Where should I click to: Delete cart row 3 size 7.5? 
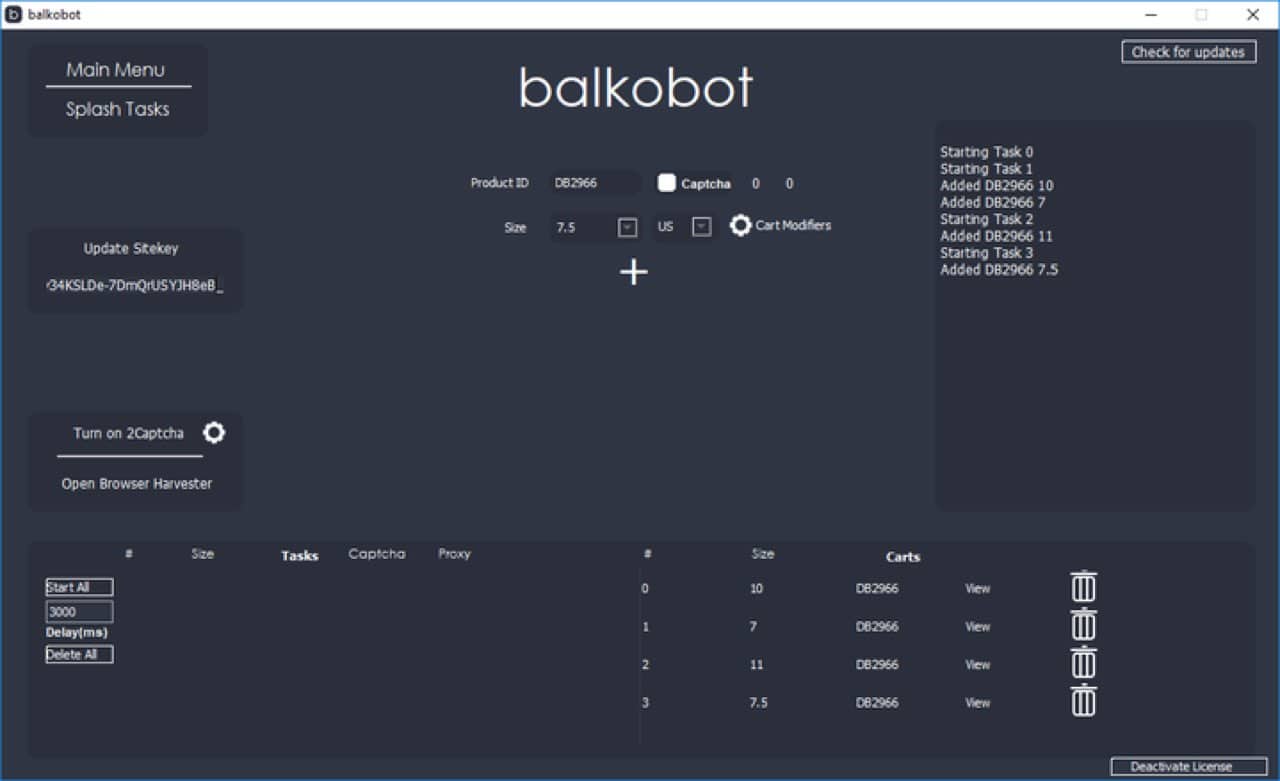click(1083, 701)
